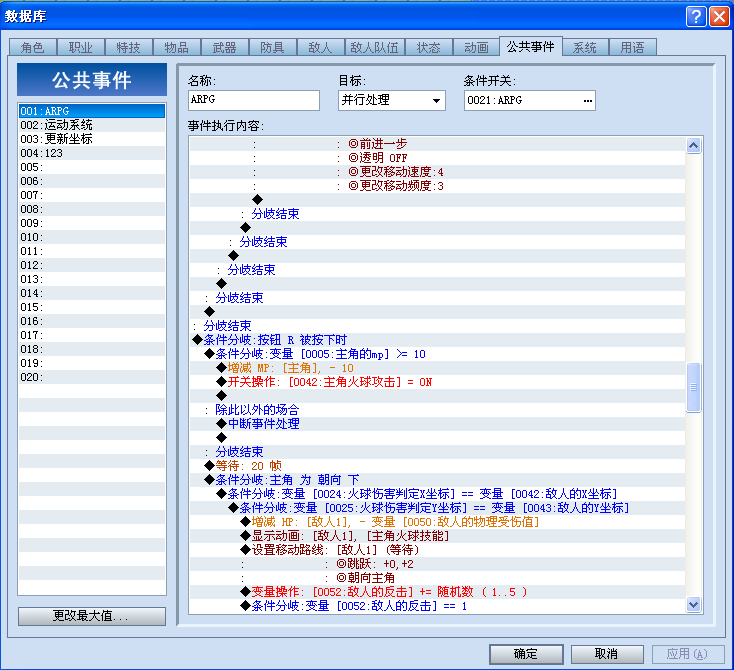
Task: Open the 武器 tab
Action: click(x=224, y=47)
